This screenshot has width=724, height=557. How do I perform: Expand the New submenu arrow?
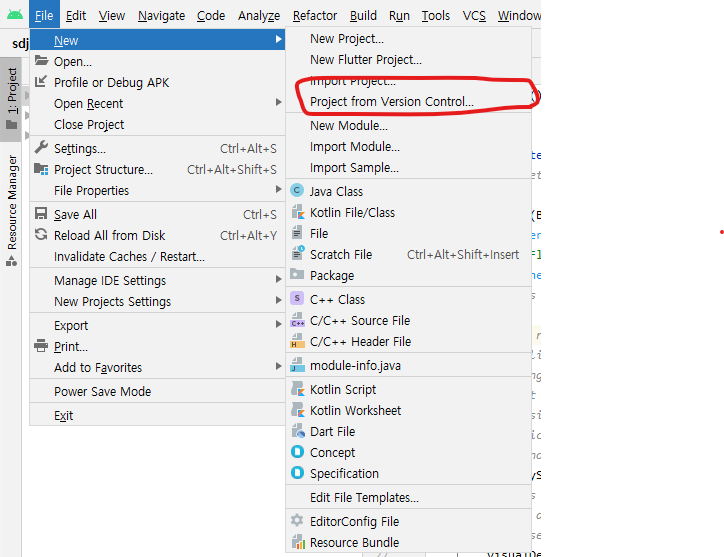click(x=278, y=40)
